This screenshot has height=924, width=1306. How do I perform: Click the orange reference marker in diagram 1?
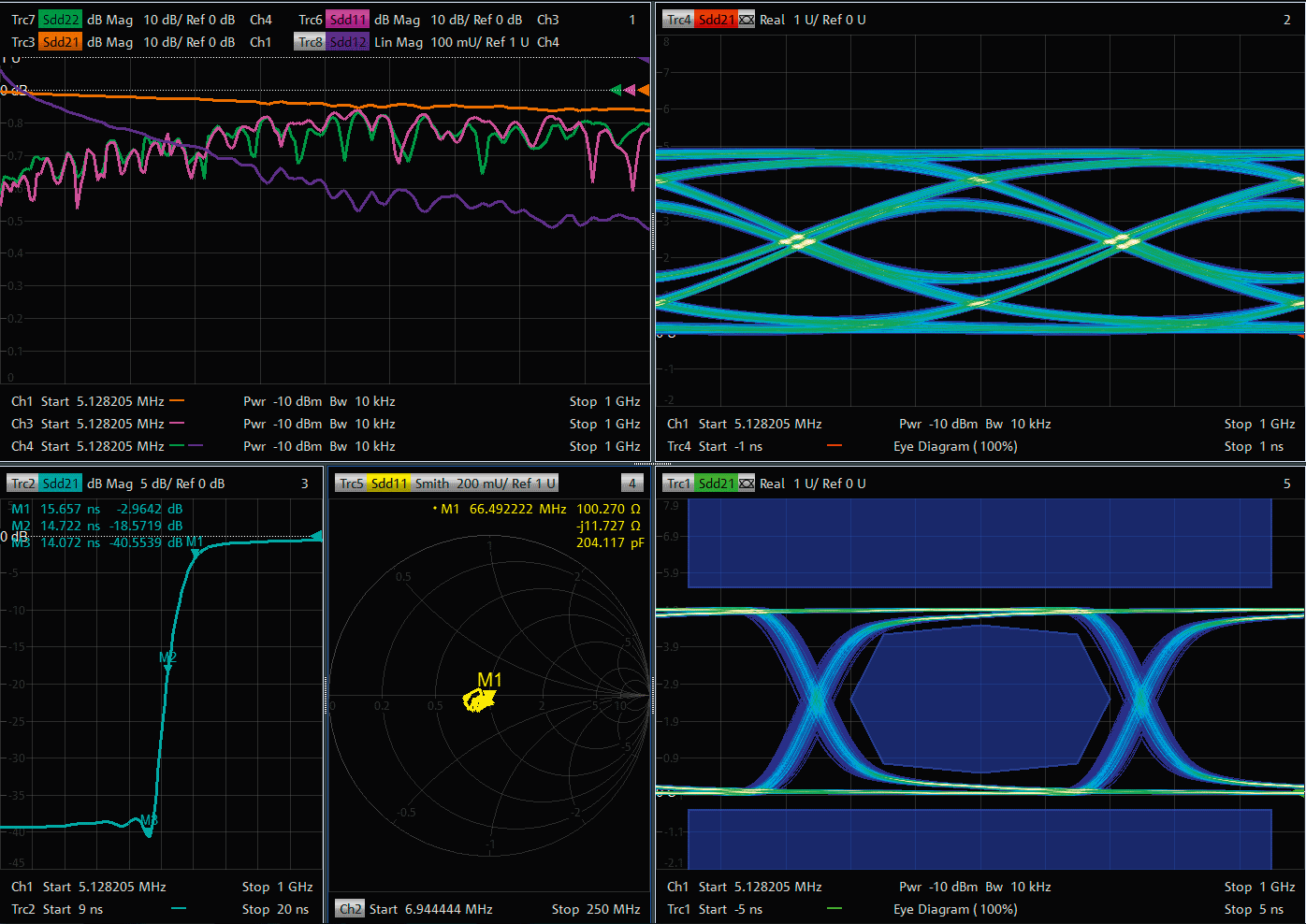(644, 90)
